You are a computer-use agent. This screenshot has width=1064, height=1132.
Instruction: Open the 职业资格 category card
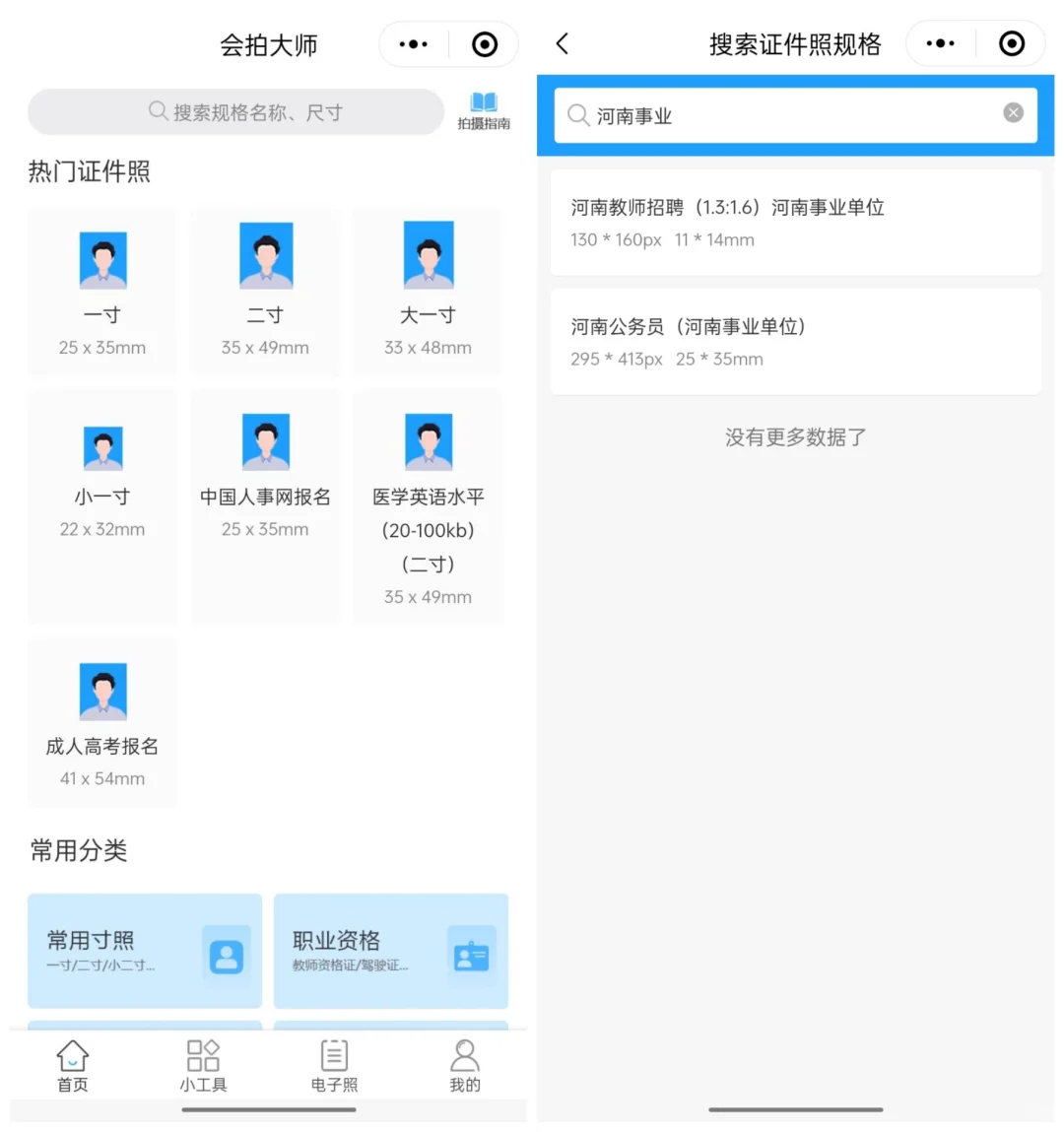tap(390, 951)
